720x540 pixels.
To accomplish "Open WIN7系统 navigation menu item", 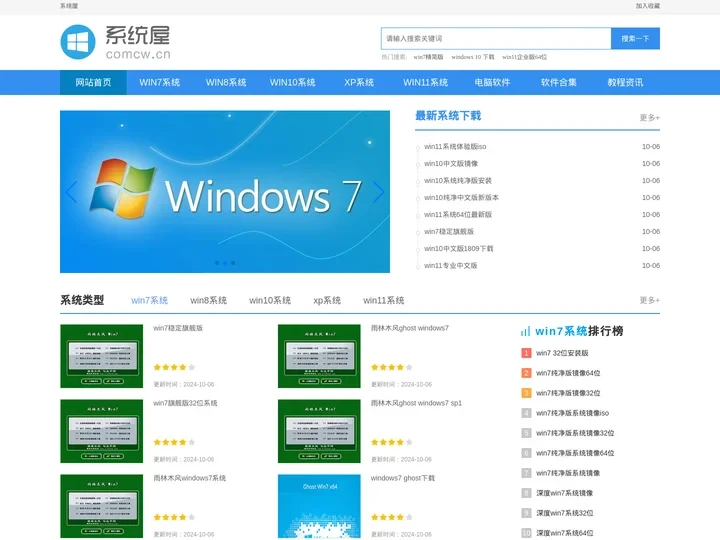I will click(x=159, y=83).
